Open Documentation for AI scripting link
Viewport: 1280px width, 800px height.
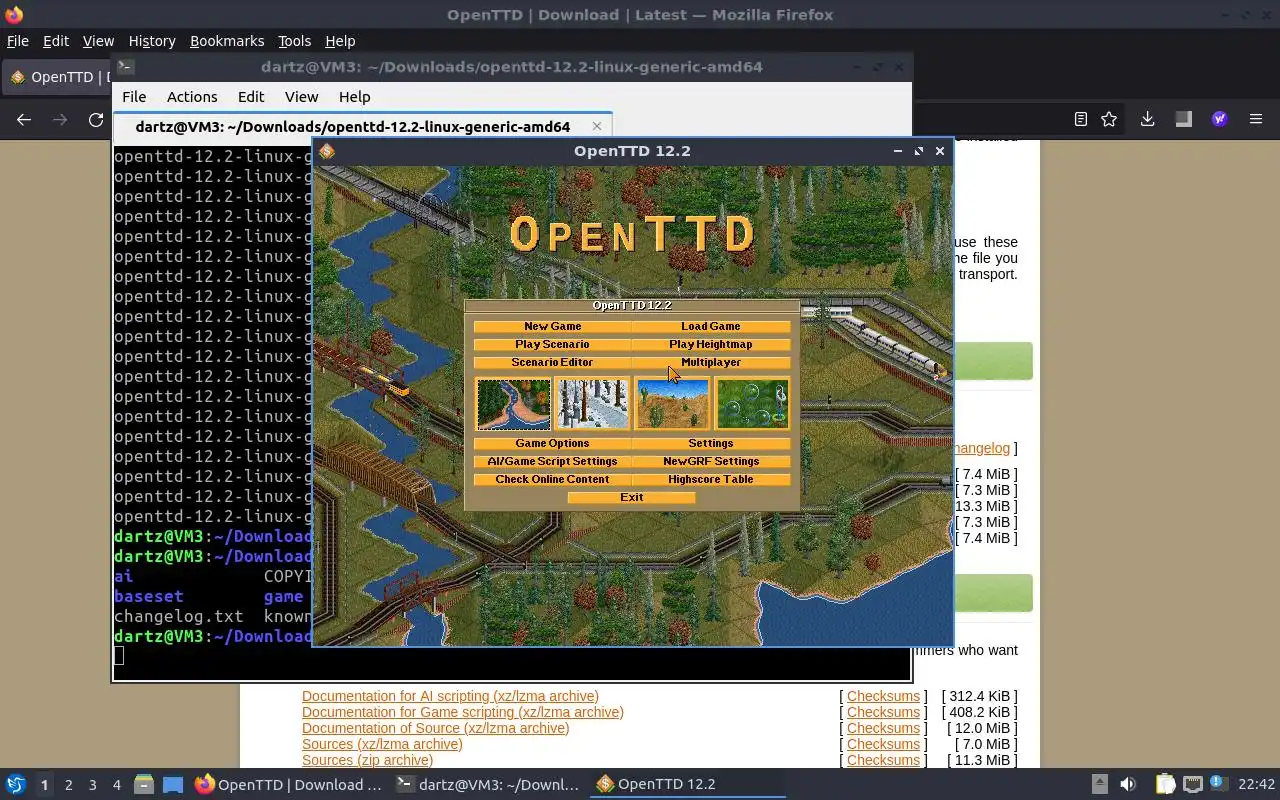point(450,696)
